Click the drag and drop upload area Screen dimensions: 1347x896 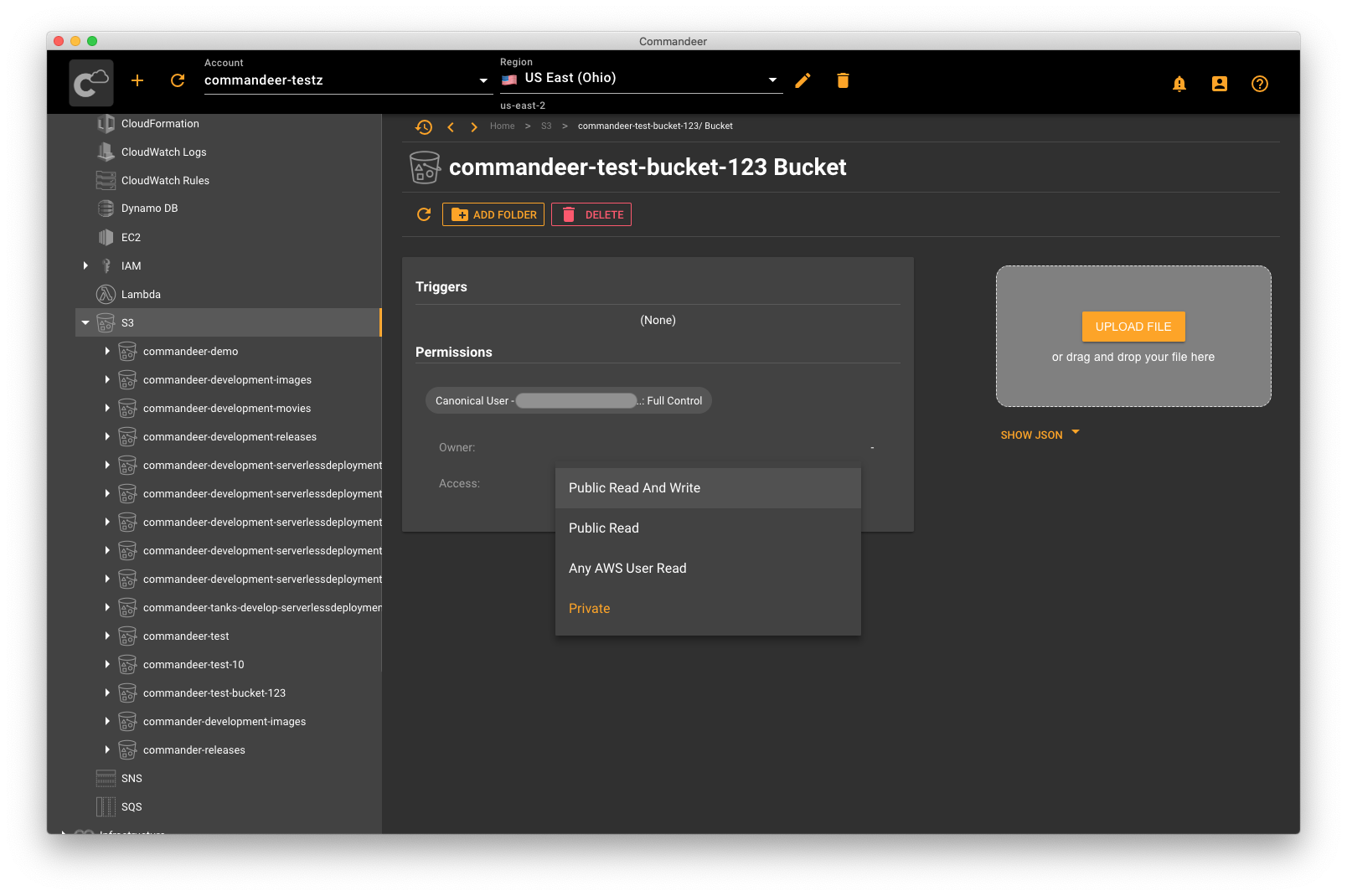(1133, 337)
